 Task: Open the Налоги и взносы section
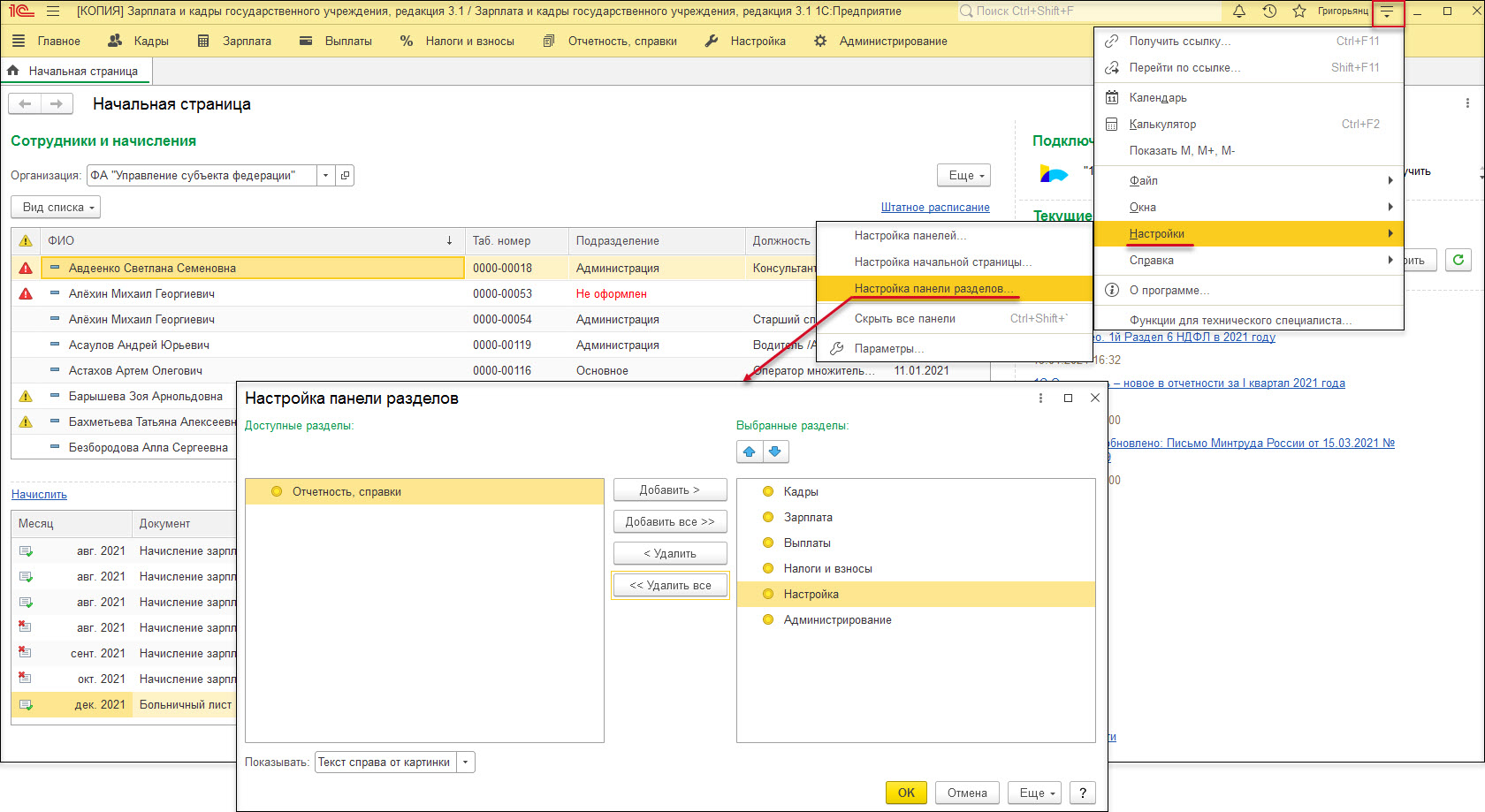click(457, 41)
